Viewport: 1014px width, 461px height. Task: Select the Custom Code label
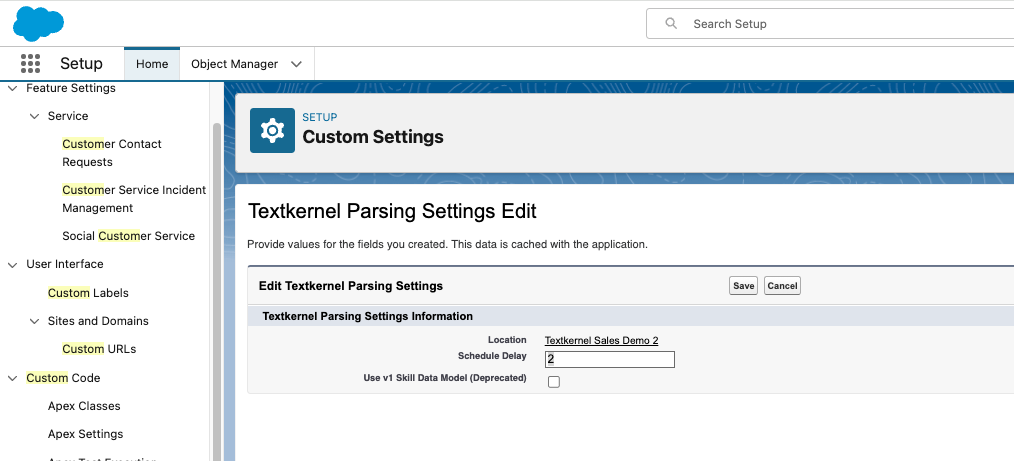pyautogui.click(x=63, y=378)
